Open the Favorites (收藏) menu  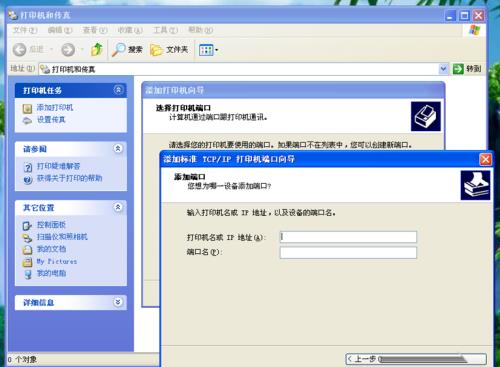(130, 30)
